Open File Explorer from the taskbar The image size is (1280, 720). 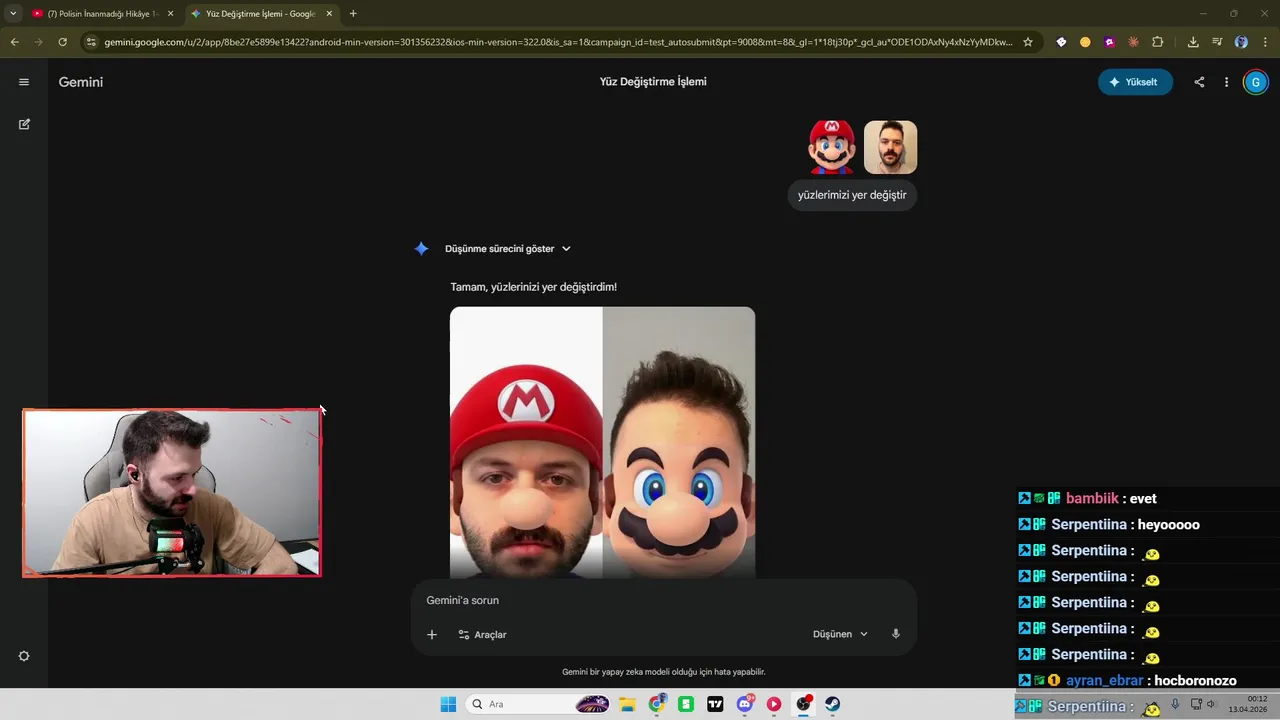pos(627,704)
